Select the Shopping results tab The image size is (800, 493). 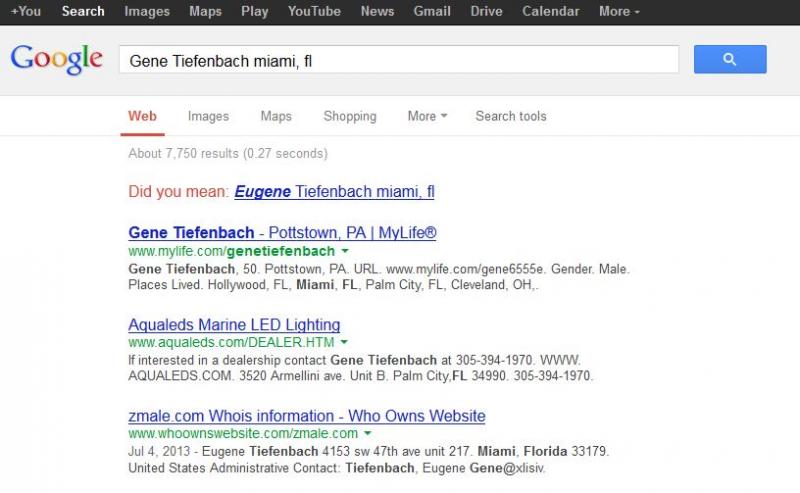[350, 116]
